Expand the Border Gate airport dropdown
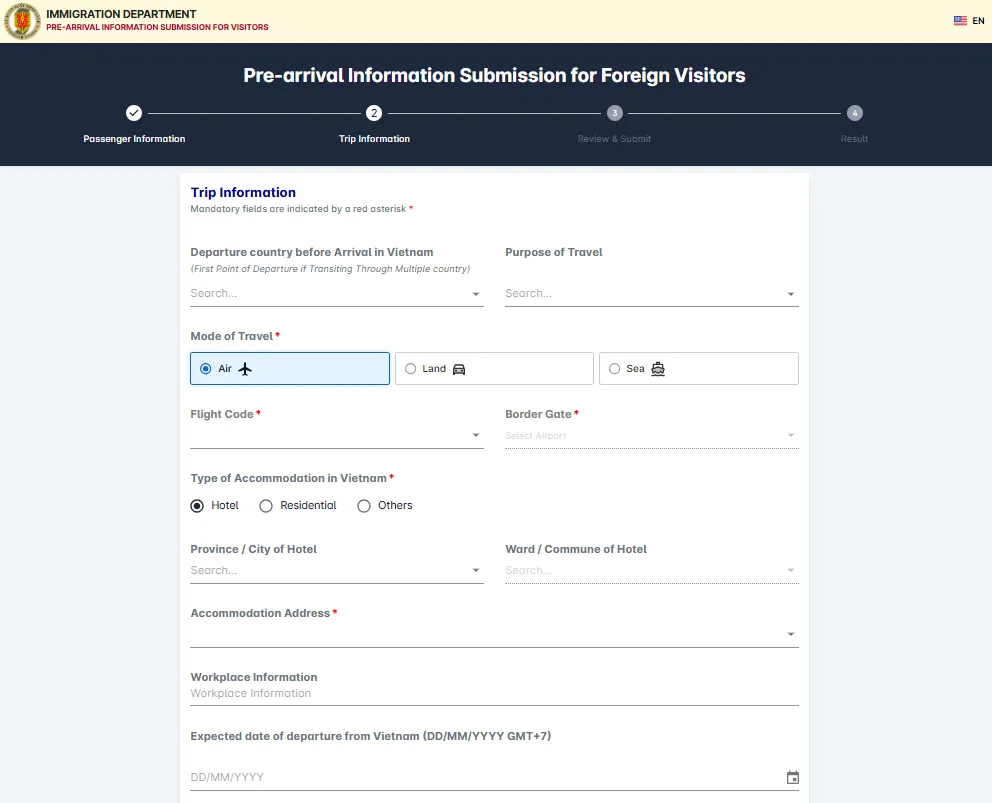992x803 pixels. pos(652,435)
